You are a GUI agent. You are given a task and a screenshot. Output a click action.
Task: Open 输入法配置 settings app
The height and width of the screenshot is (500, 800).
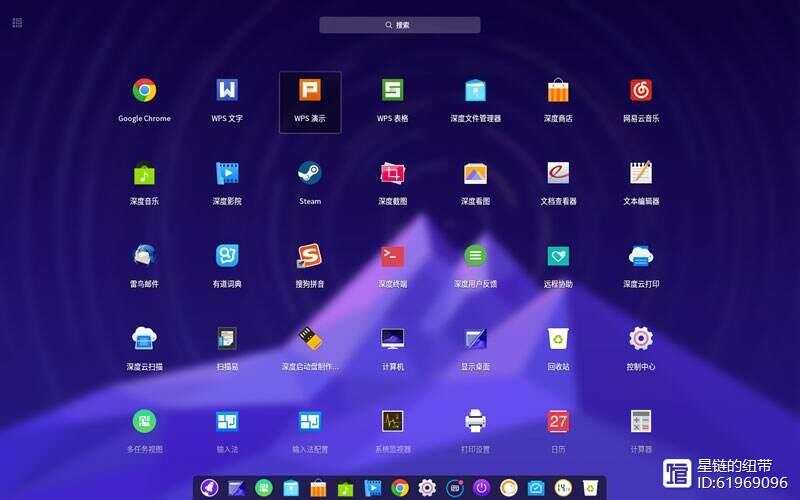(310, 421)
